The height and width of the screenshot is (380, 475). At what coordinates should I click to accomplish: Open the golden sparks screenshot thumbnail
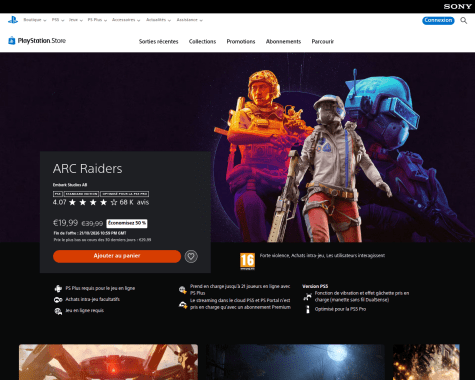[x=426, y=362]
